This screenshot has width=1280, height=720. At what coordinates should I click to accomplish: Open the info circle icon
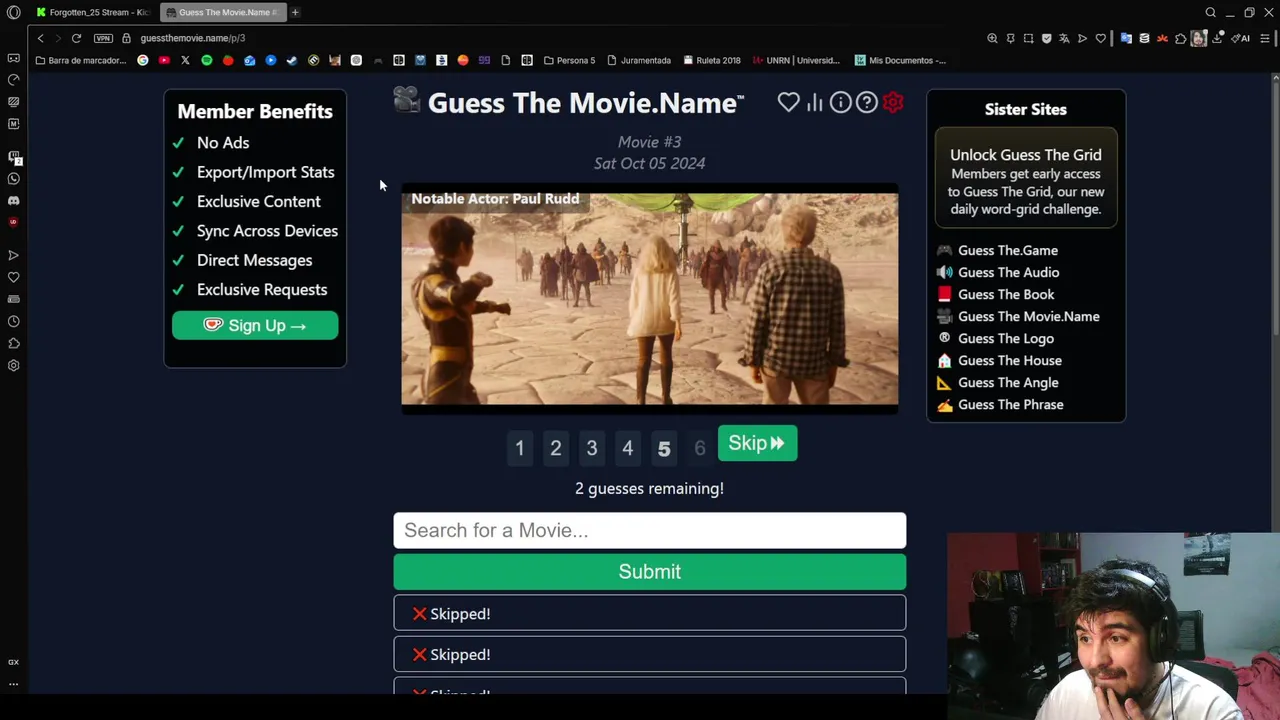(x=841, y=102)
